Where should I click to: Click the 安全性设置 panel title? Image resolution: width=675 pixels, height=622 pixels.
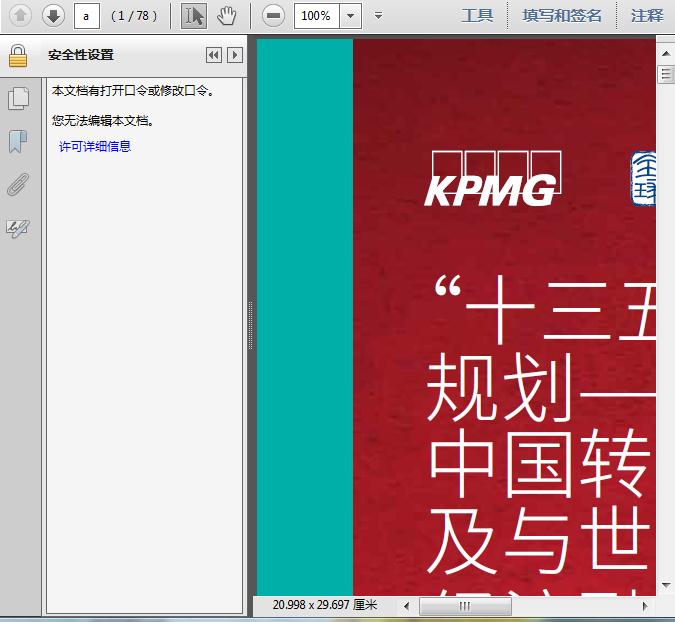point(81,55)
